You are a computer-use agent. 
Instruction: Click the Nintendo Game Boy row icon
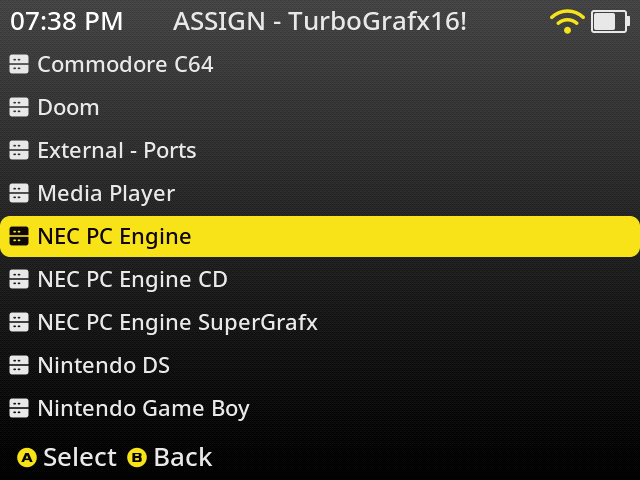click(x=19, y=409)
